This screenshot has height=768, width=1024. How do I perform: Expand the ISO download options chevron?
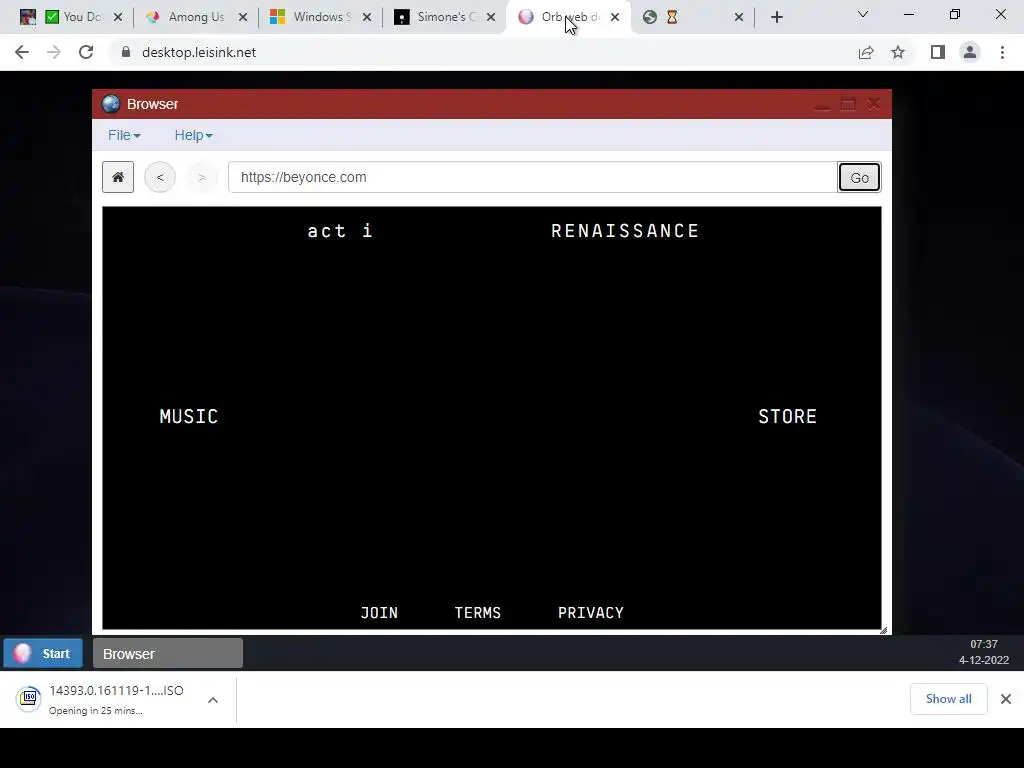pos(213,700)
